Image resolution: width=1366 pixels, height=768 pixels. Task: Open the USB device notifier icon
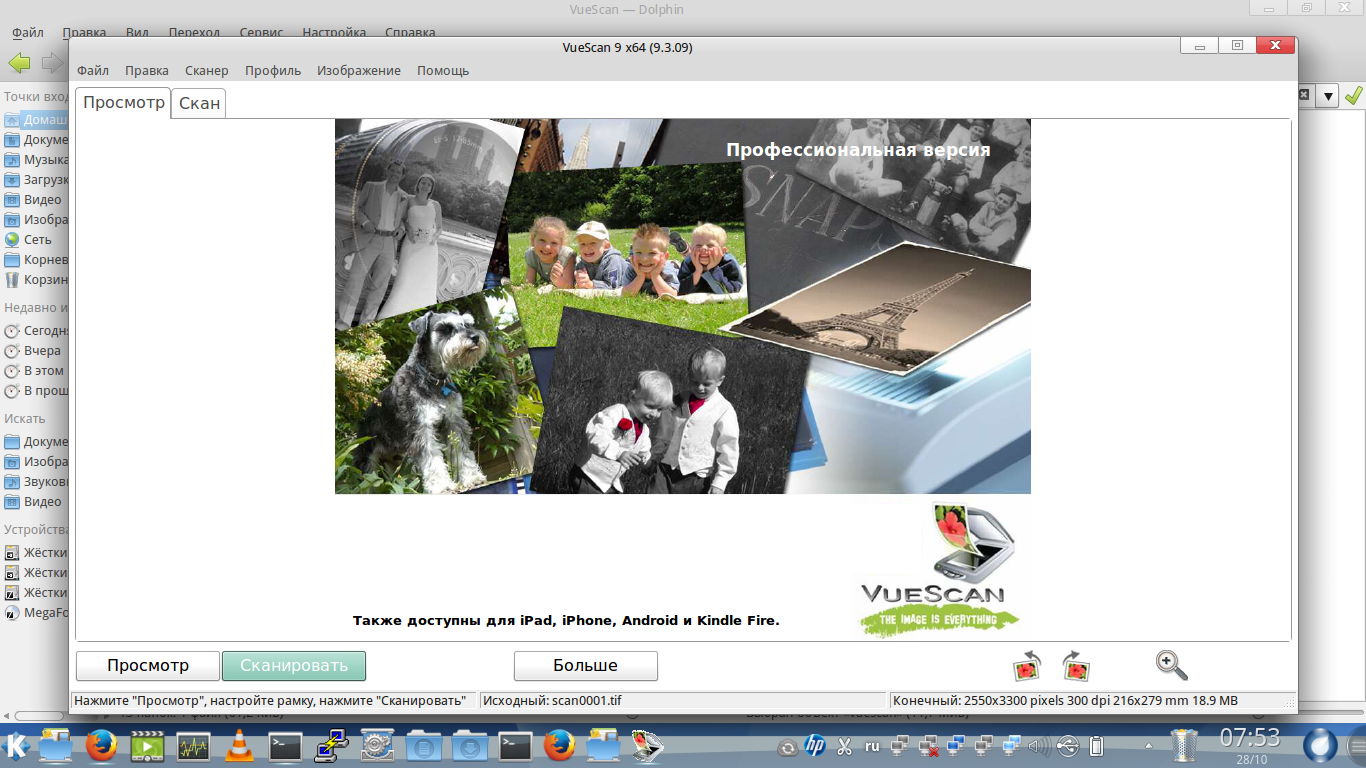point(1067,746)
